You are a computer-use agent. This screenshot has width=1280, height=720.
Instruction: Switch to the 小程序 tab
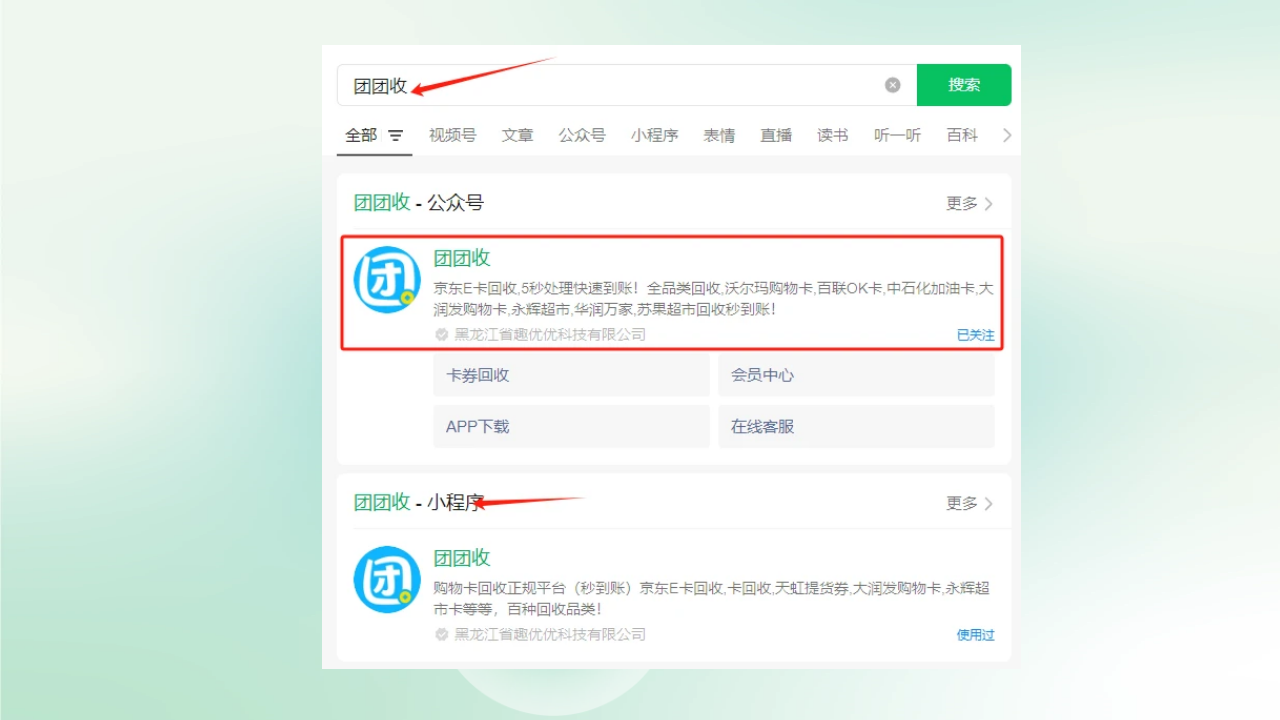(x=654, y=135)
